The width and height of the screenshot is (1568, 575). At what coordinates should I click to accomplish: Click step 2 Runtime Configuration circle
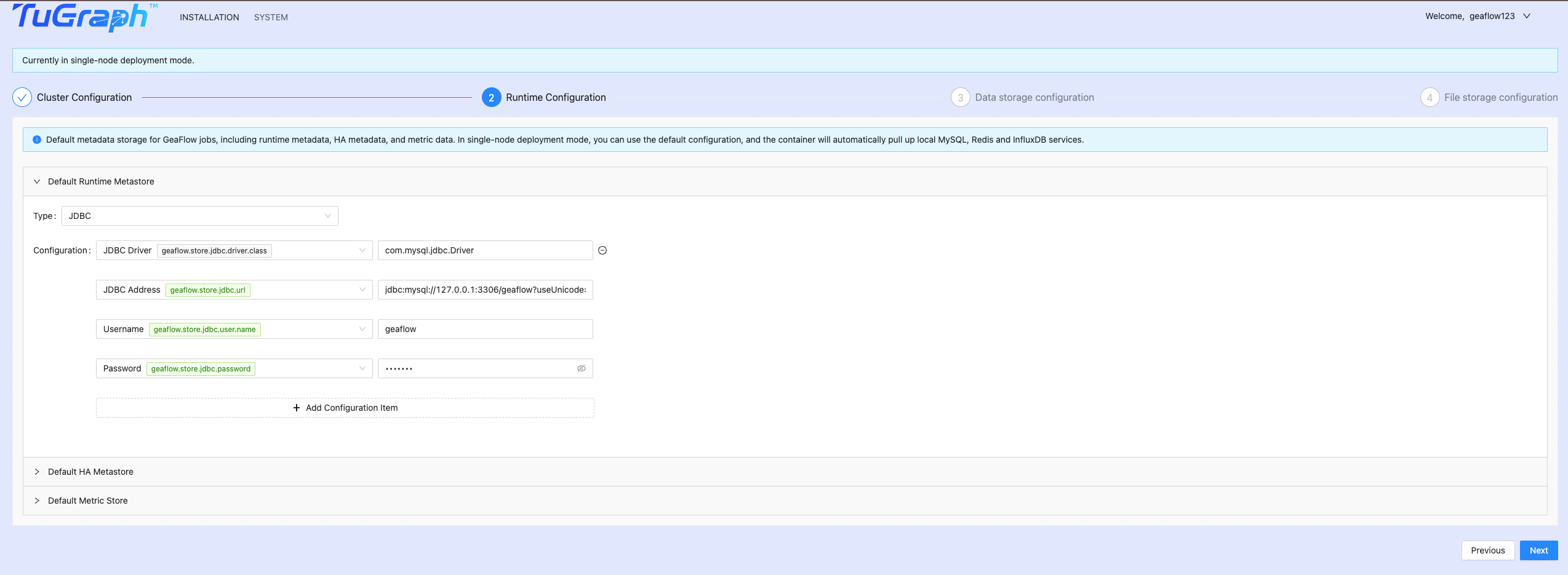pyautogui.click(x=491, y=97)
